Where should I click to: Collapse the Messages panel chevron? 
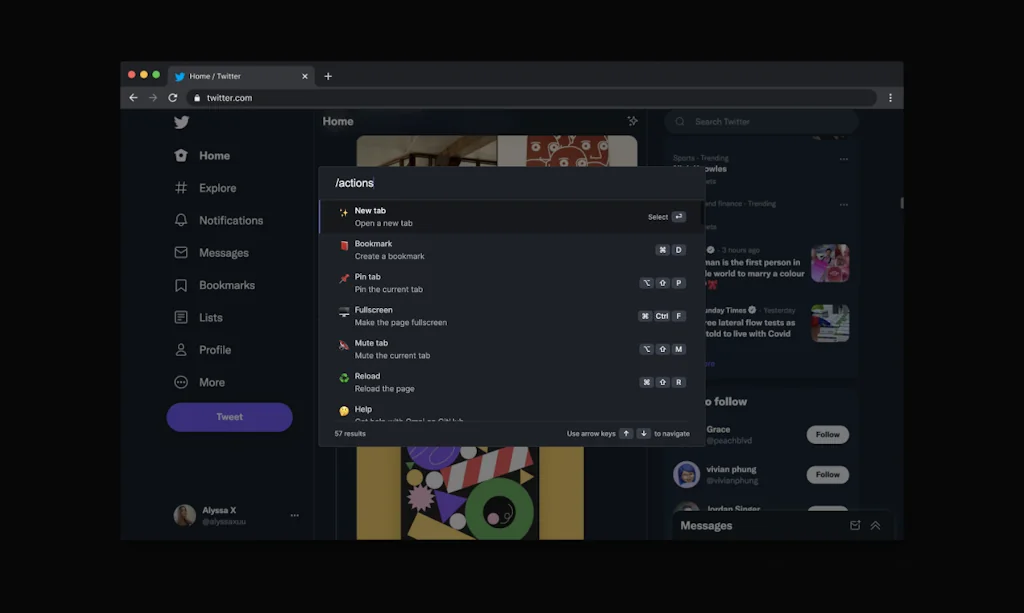[x=875, y=524]
